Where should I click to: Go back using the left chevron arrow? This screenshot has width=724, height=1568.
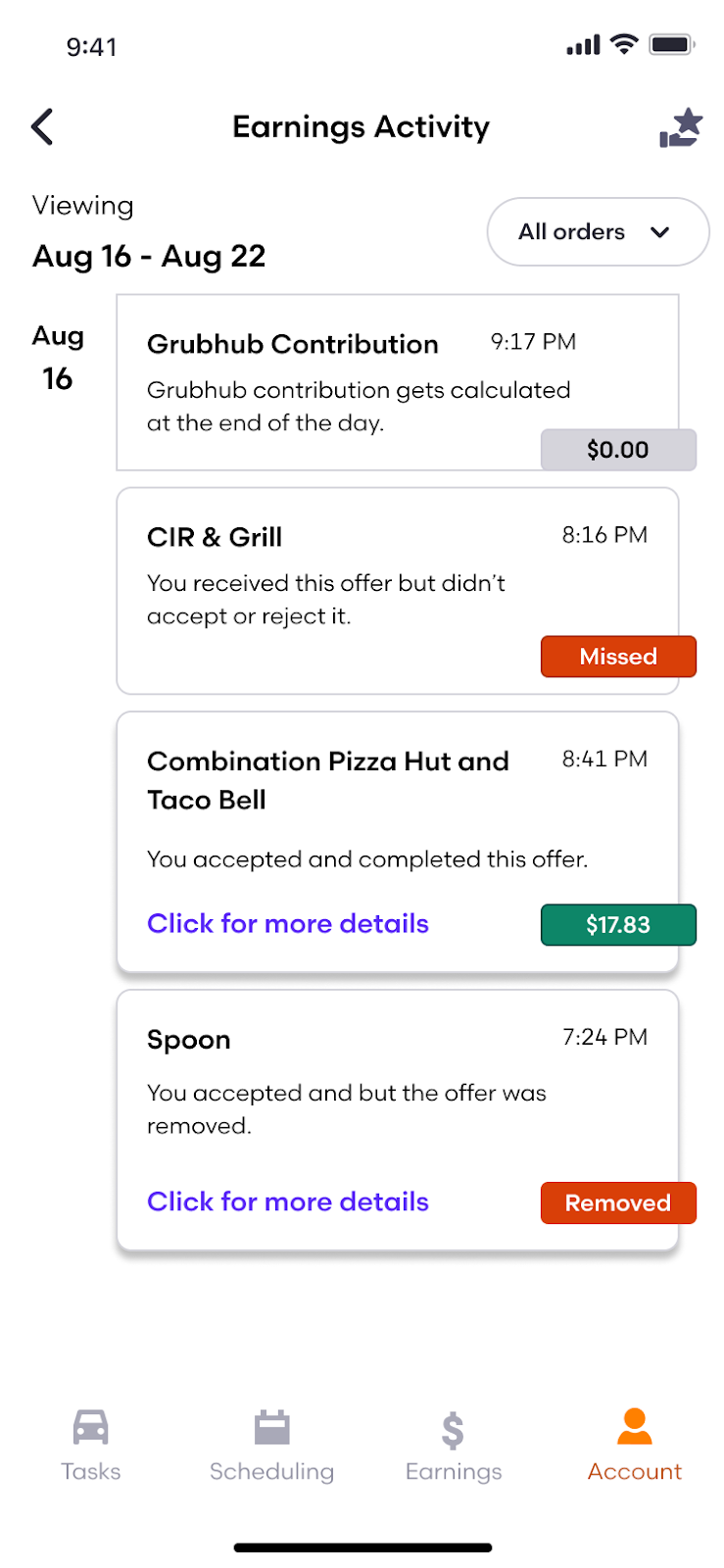click(x=42, y=127)
